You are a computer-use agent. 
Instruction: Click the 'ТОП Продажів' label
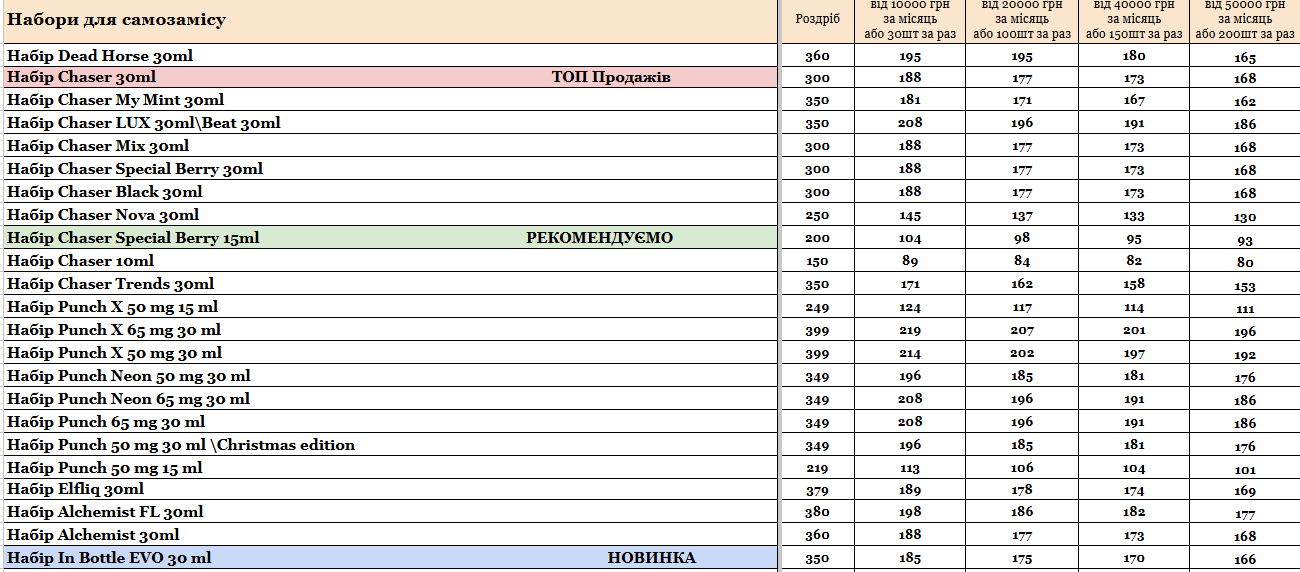[611, 77]
